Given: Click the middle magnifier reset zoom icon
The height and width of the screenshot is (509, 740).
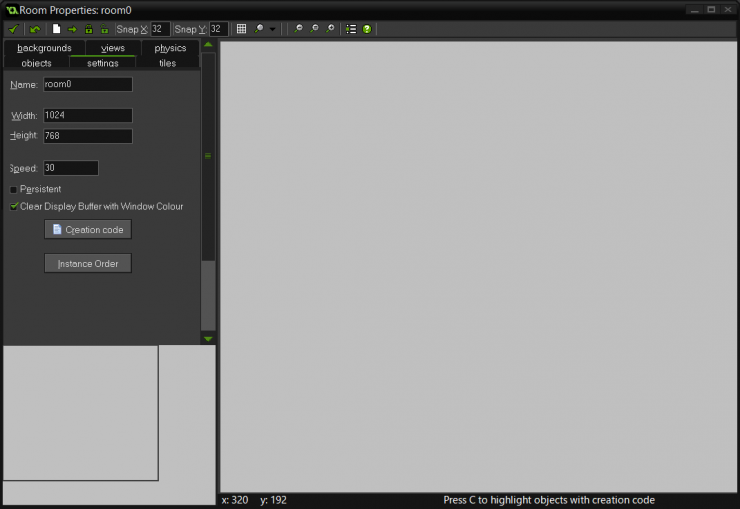Looking at the screenshot, I should click(314, 29).
